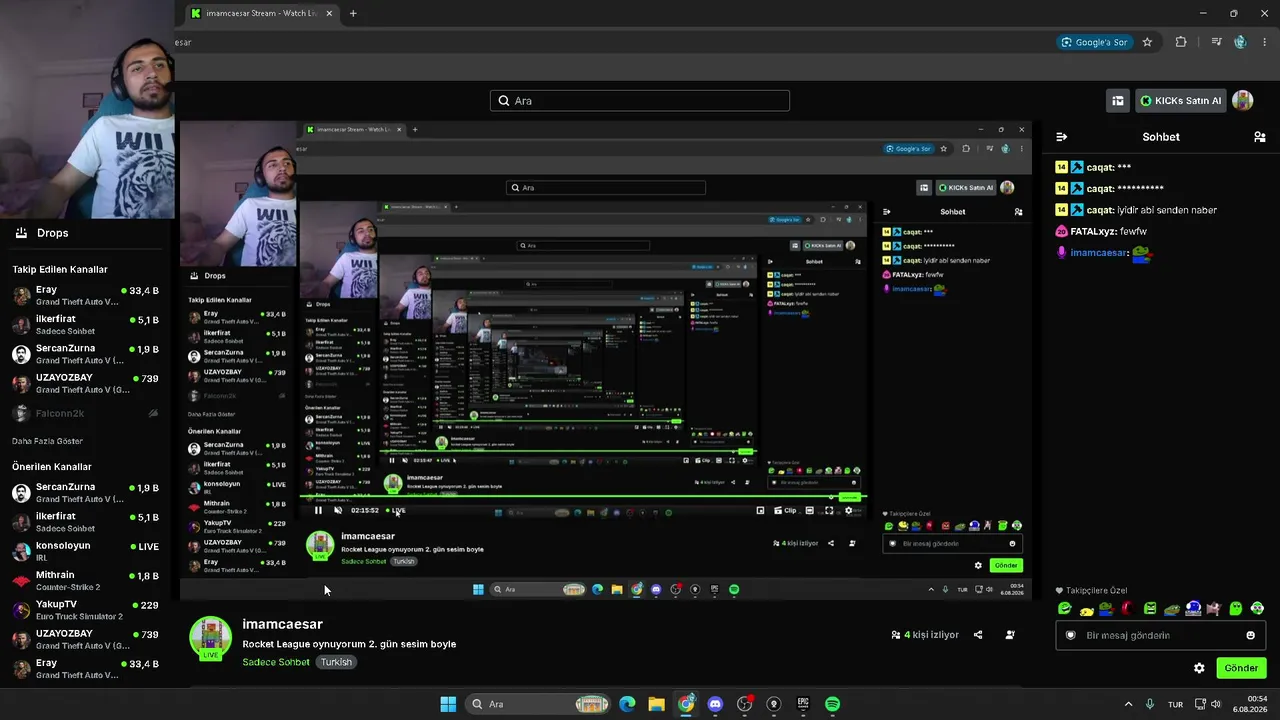Image resolution: width=1280 pixels, height=720 pixels.
Task: Open Discord from the bottommost taskbar
Action: [x=715, y=704]
